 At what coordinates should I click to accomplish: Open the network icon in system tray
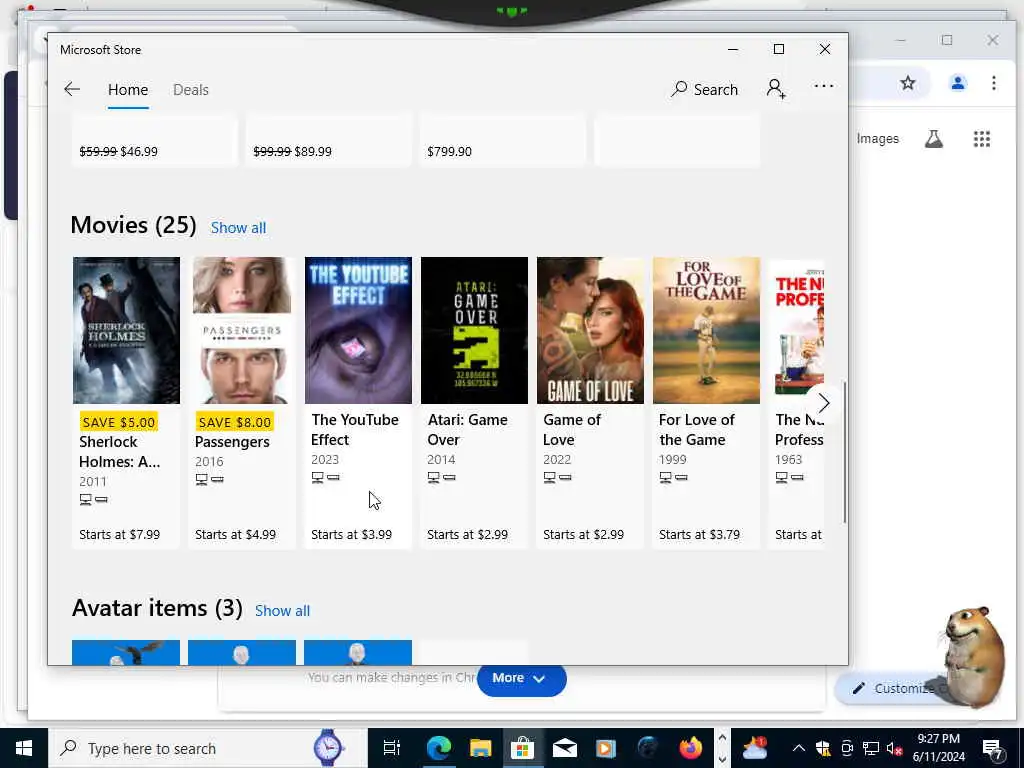pyautogui.click(x=871, y=748)
